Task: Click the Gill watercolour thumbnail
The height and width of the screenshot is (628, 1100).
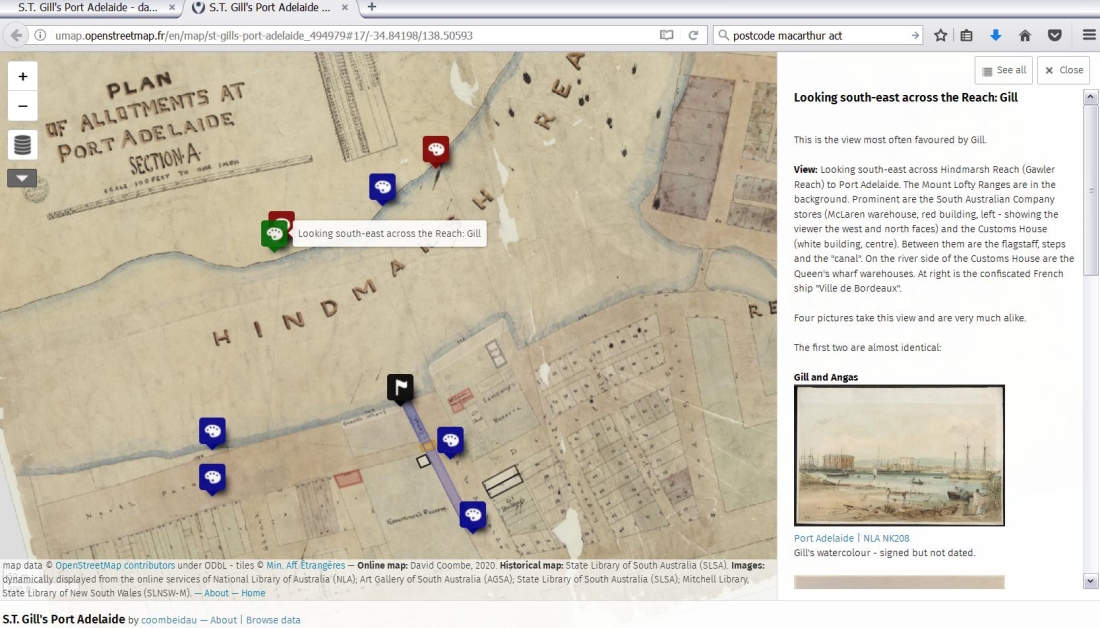Action: [899, 455]
